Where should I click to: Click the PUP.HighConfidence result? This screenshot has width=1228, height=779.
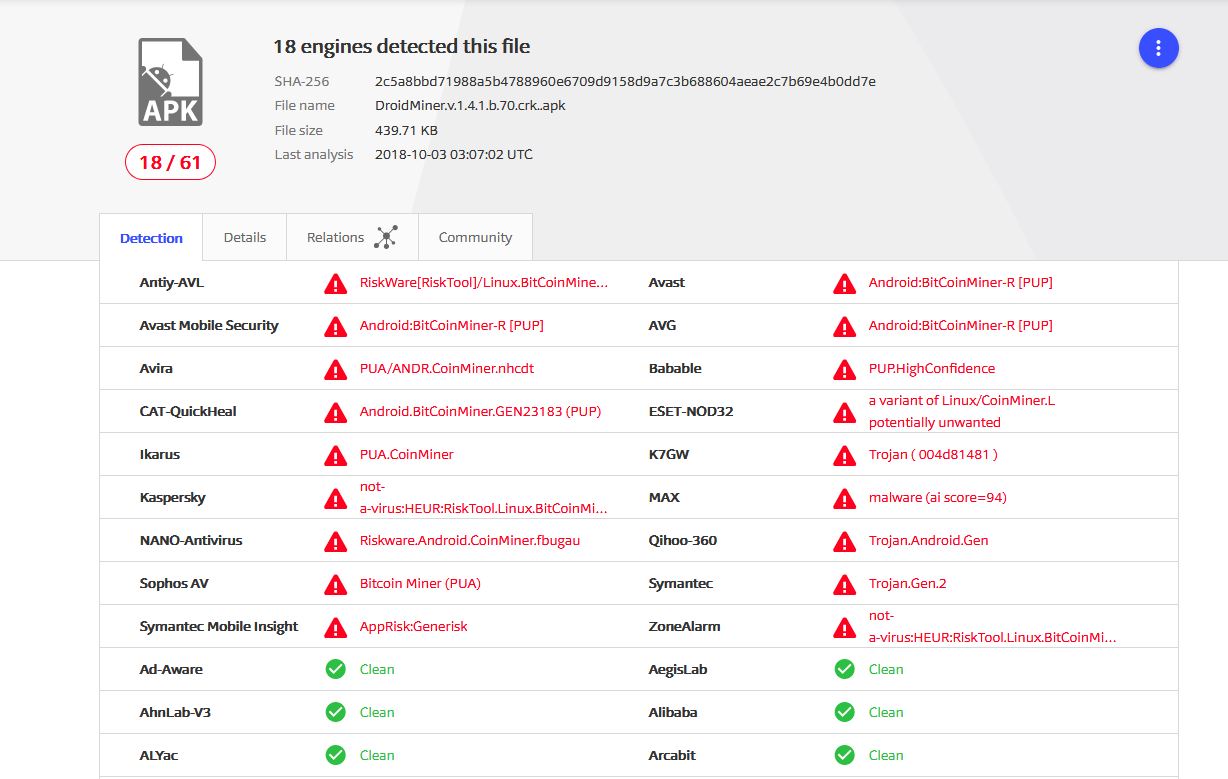932,368
